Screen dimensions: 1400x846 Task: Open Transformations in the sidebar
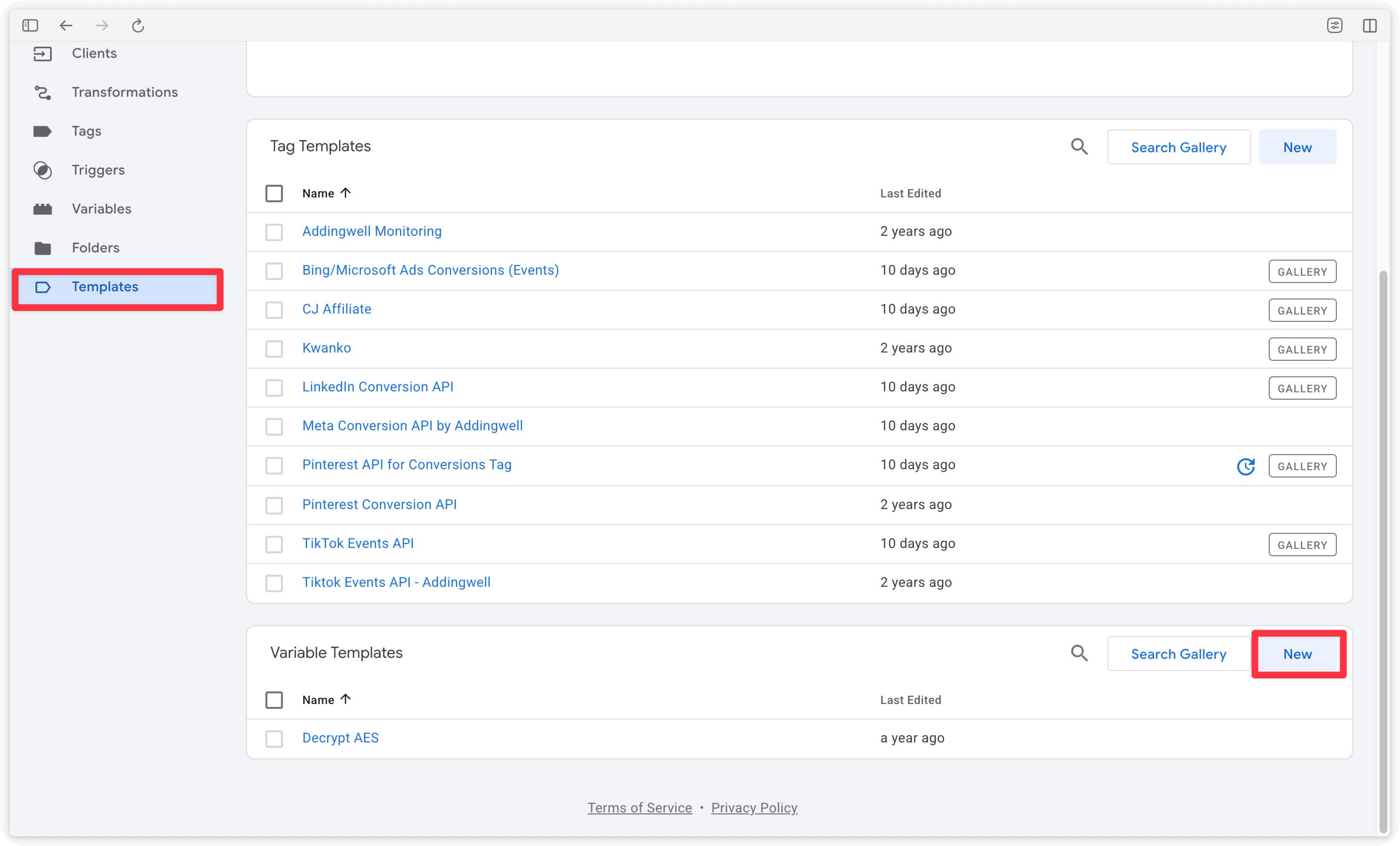tap(124, 92)
